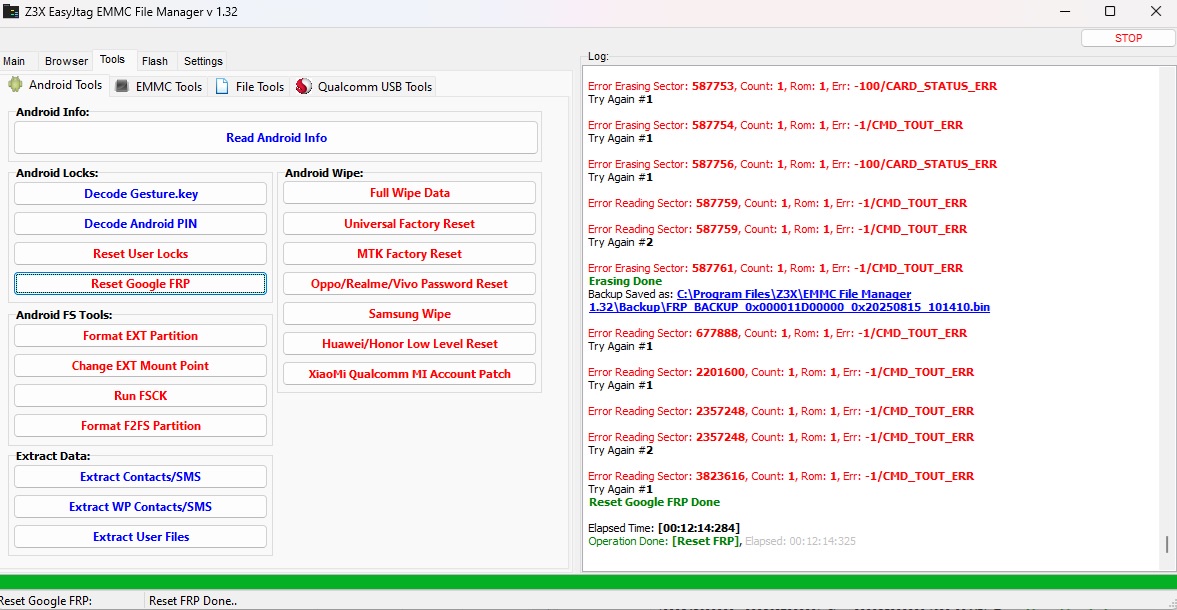
Task: Start XiaoMi Qualcomm MI Account Patch
Action: [x=409, y=374]
